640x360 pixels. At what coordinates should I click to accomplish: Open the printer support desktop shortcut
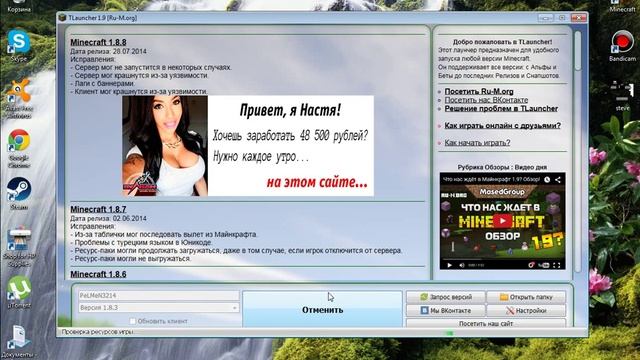(x=19, y=246)
